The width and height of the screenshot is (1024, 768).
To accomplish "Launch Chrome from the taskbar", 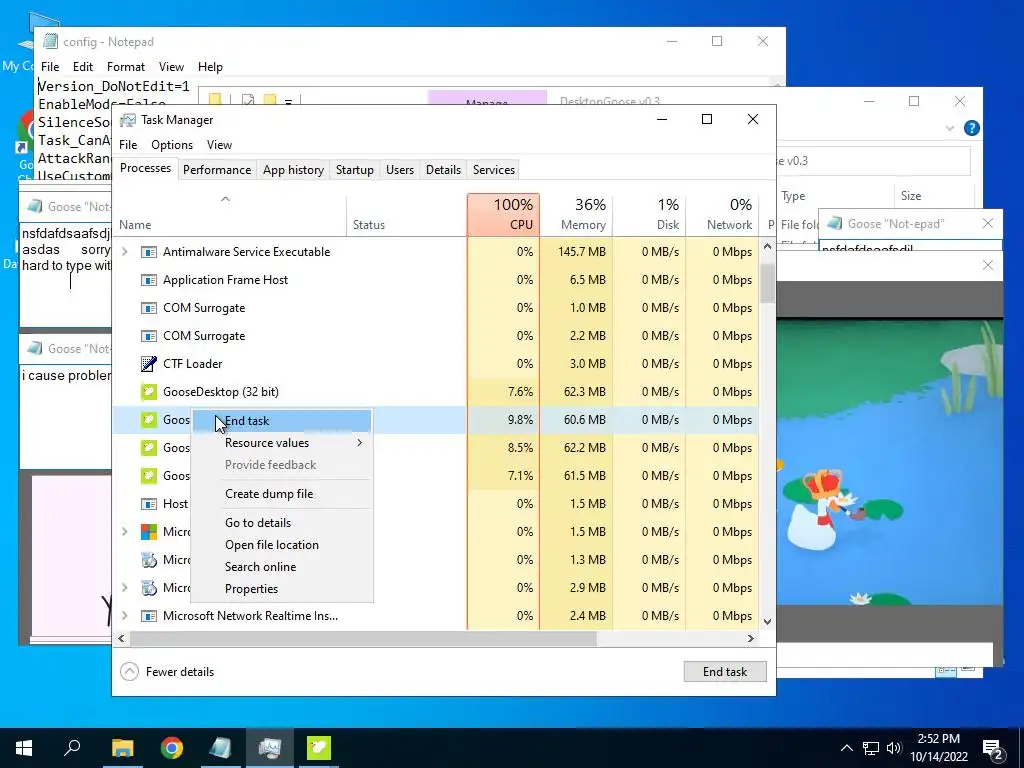I will [172, 748].
